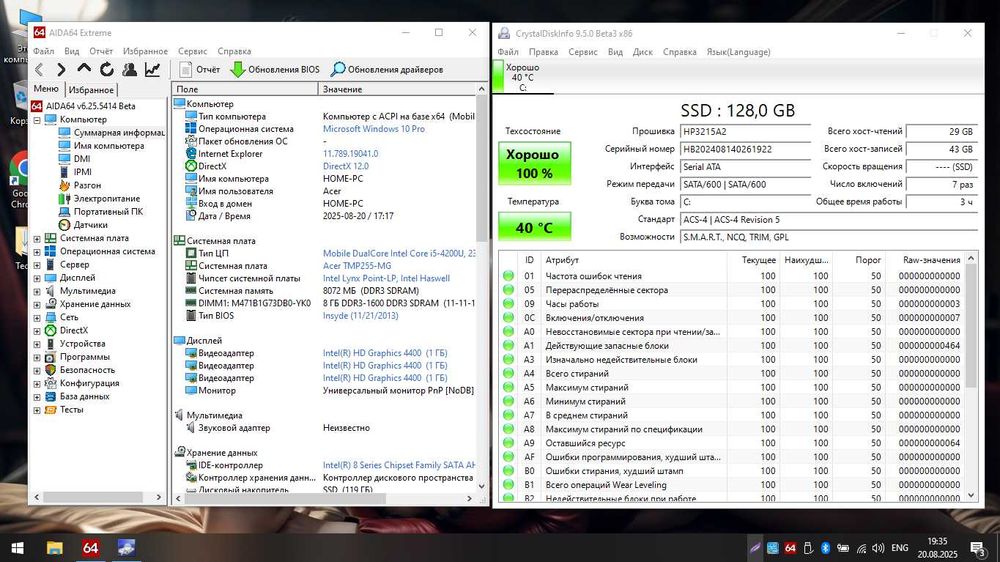
Task: Open the AIDA64 graph/benchmark chart icon
Action: (152, 69)
